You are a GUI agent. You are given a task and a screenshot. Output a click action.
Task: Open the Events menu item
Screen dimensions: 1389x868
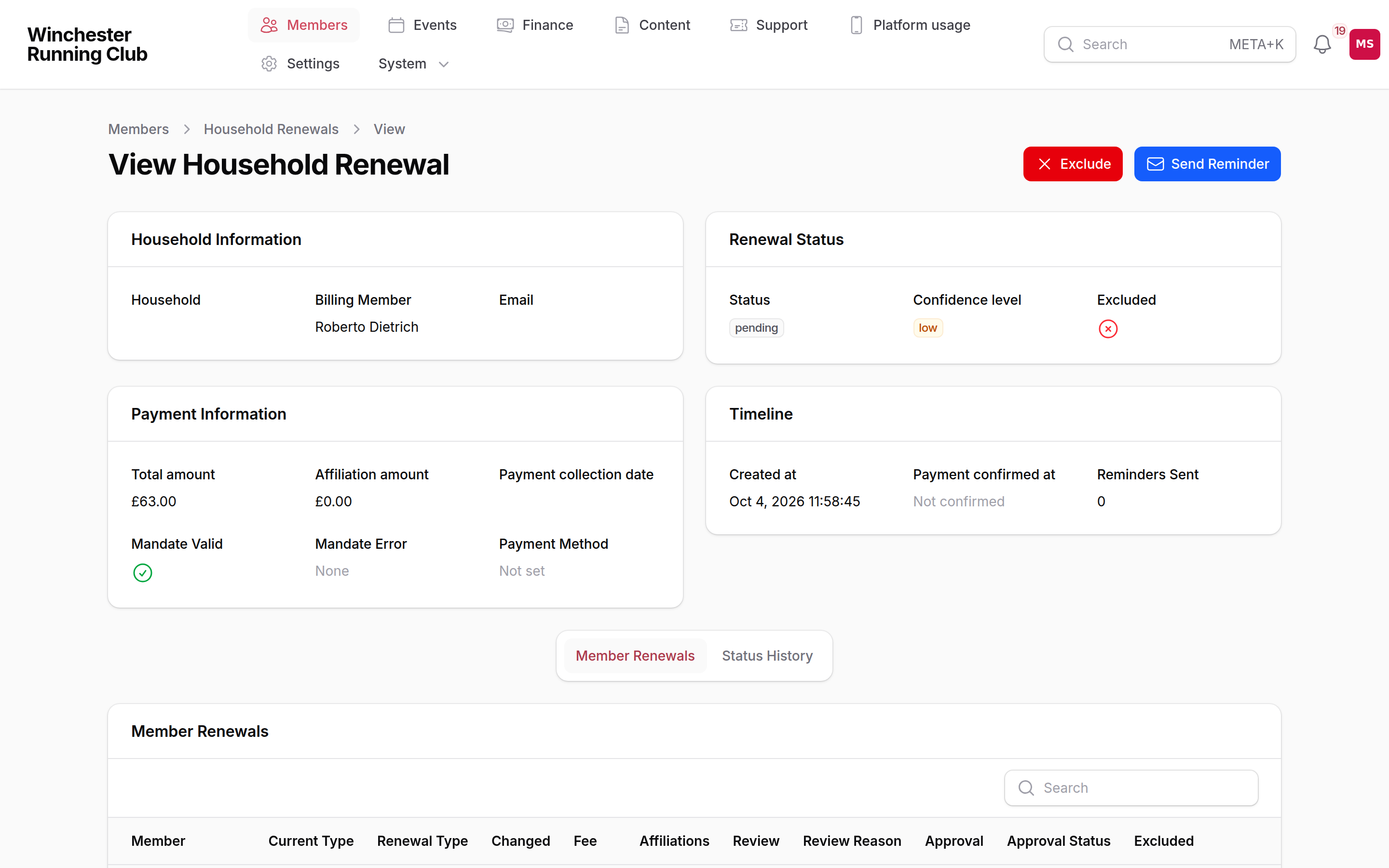click(423, 25)
